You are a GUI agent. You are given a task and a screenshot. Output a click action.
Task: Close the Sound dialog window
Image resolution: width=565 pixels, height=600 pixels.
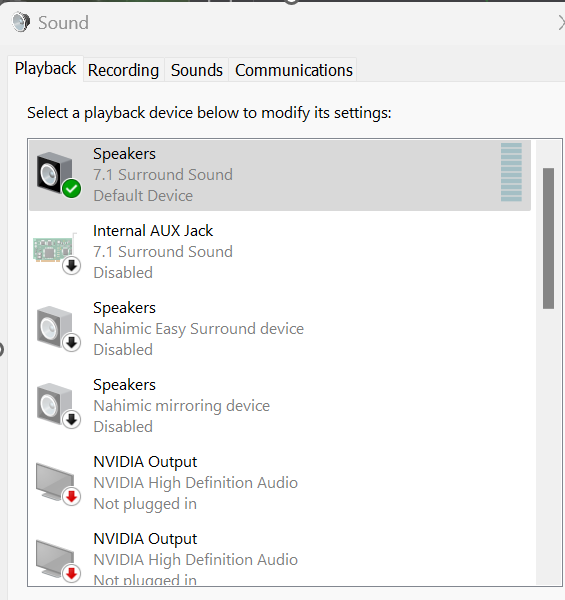[562, 23]
